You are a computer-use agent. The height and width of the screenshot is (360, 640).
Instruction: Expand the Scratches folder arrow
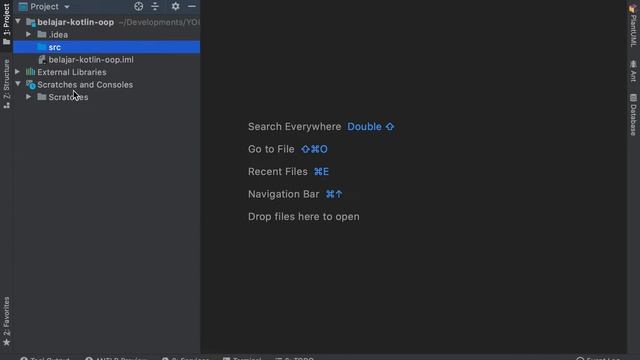pyautogui.click(x=29, y=97)
